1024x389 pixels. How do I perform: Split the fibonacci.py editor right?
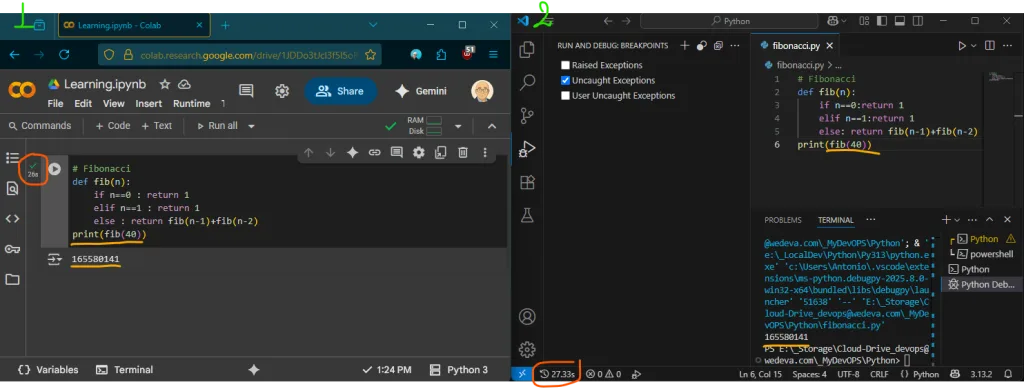[x=989, y=46]
